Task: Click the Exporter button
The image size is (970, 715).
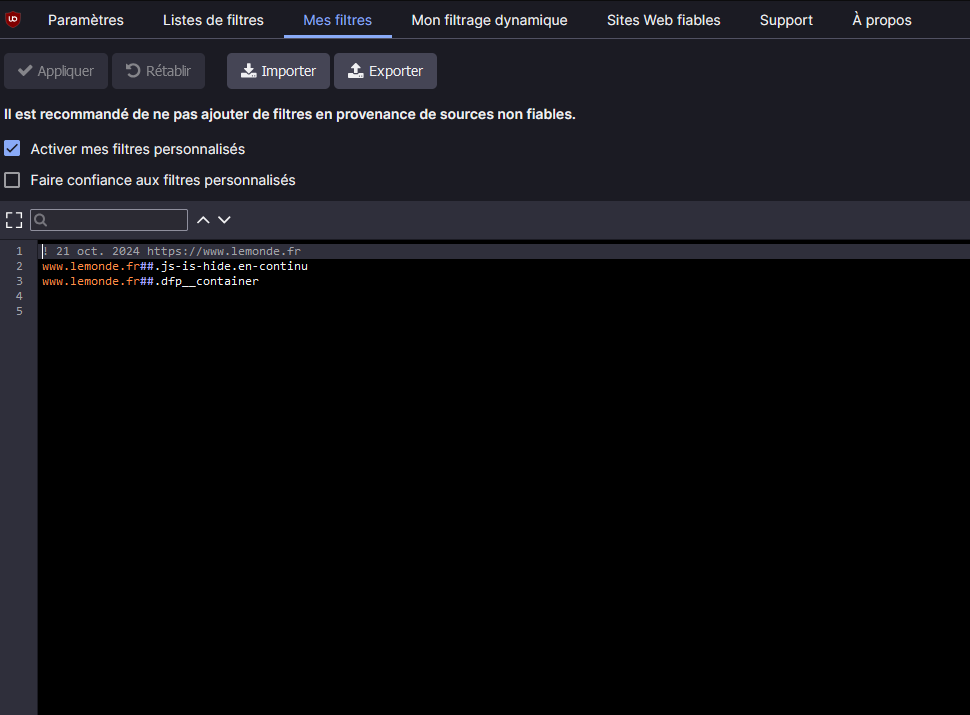Action: click(385, 71)
